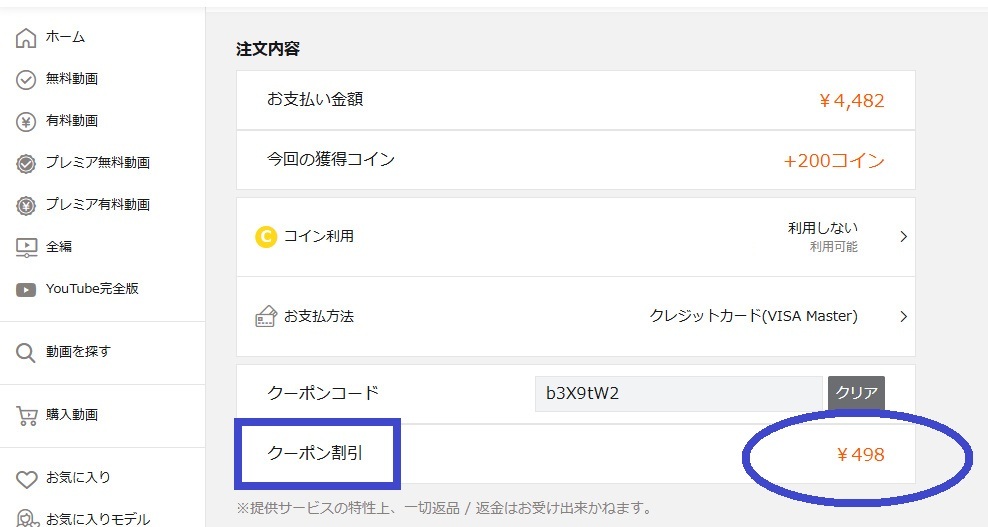Screen dimensions: 988x527
Task: Click the home icon in sidebar
Action: pos(26,38)
